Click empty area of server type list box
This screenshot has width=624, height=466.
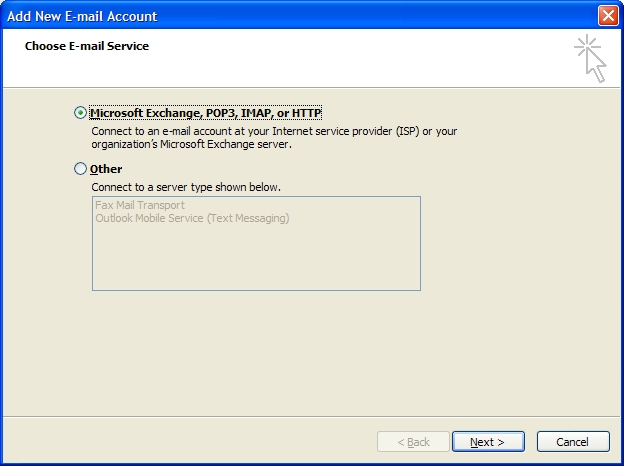point(255,260)
